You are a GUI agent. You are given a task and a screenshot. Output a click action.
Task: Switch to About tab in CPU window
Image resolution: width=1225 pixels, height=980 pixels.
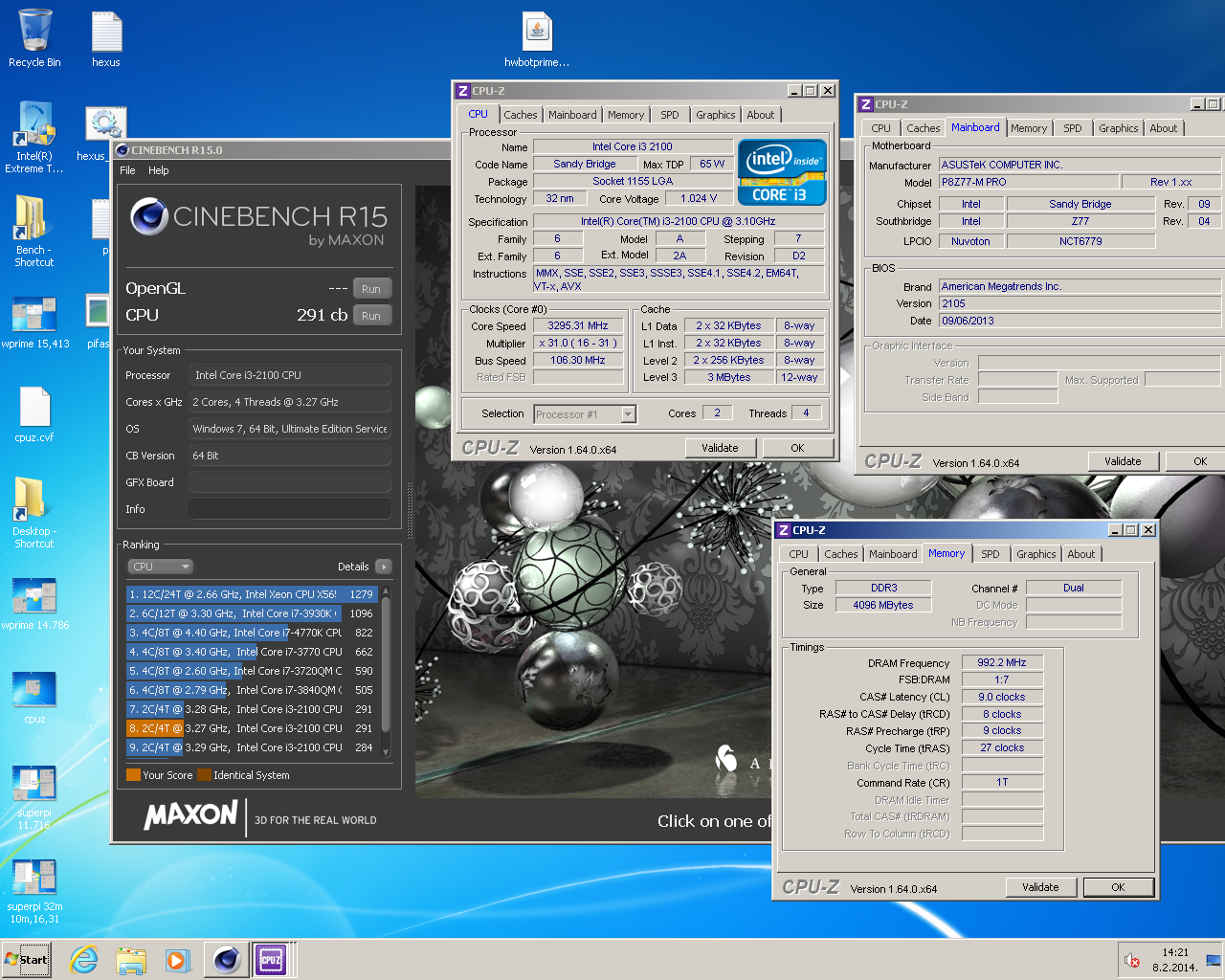click(x=761, y=115)
